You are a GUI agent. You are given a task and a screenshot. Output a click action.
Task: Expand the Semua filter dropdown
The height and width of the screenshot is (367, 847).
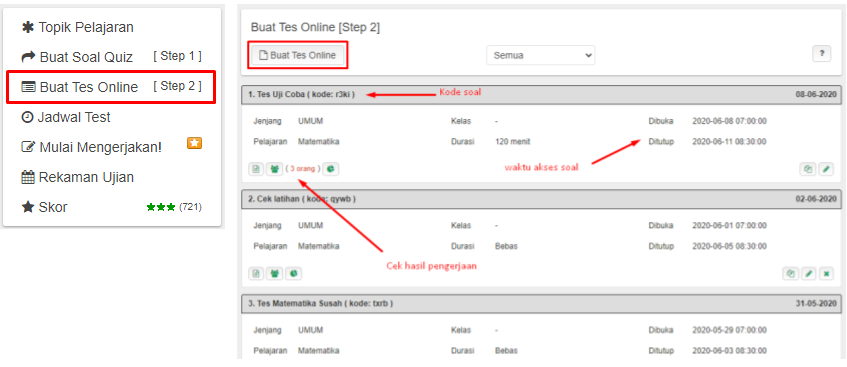click(540, 55)
